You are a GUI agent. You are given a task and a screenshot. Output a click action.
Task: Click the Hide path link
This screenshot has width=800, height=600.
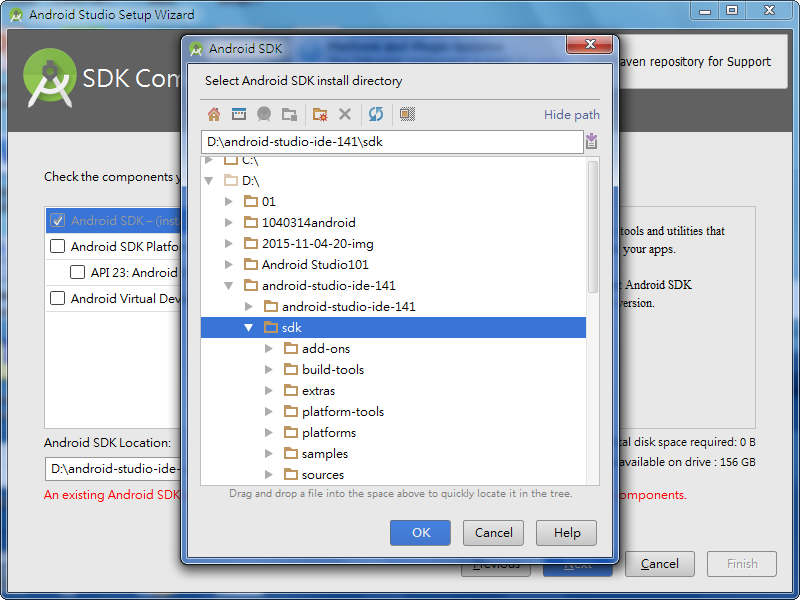click(571, 115)
